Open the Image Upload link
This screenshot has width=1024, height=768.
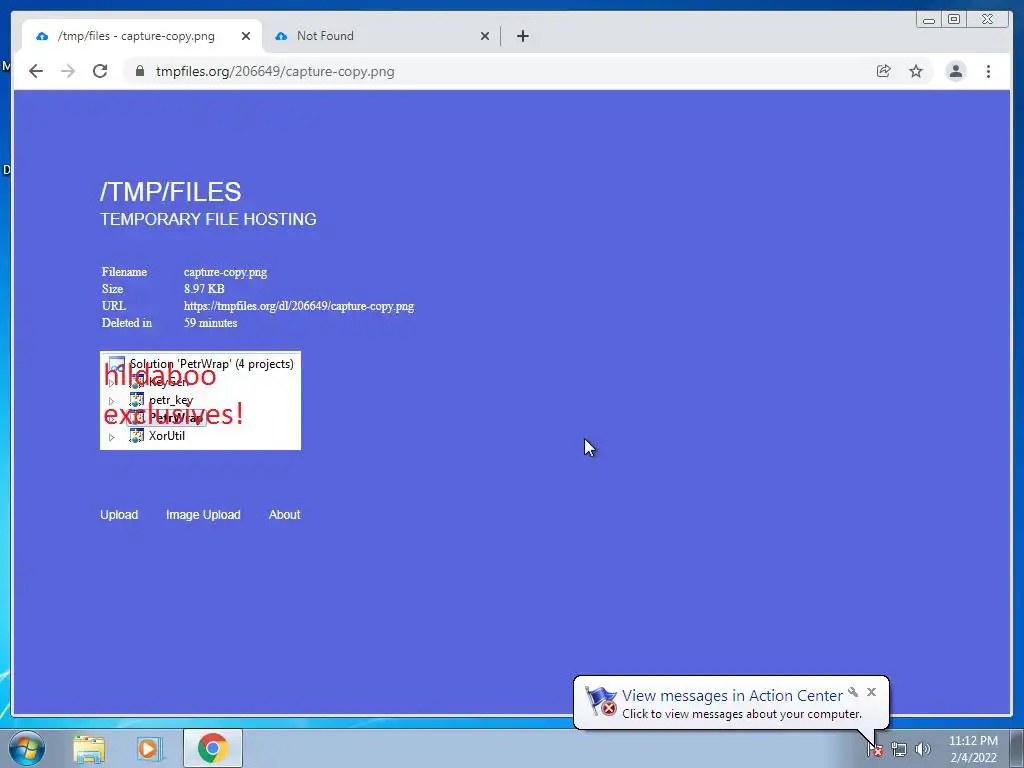(203, 515)
